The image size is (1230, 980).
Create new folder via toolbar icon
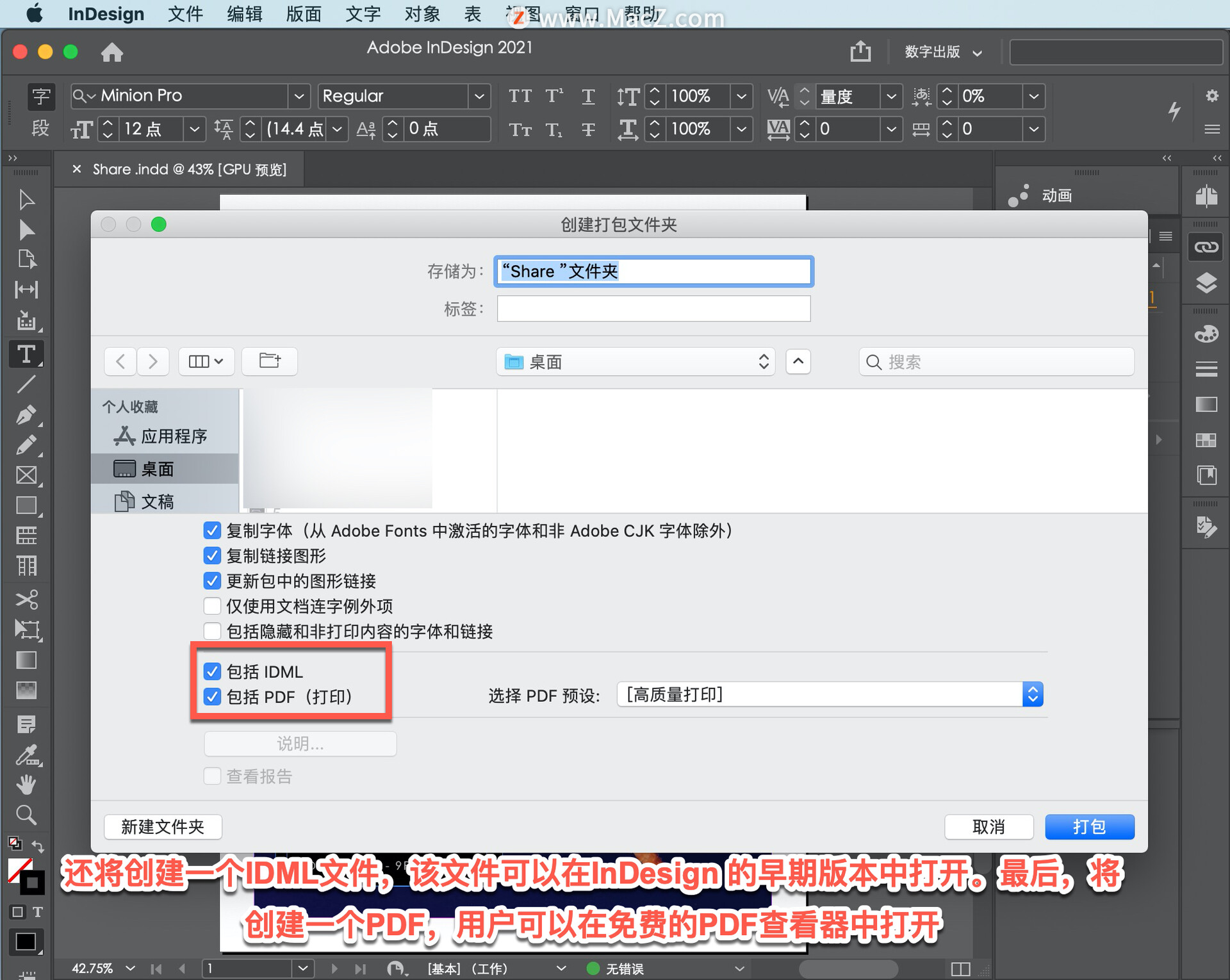click(x=270, y=361)
